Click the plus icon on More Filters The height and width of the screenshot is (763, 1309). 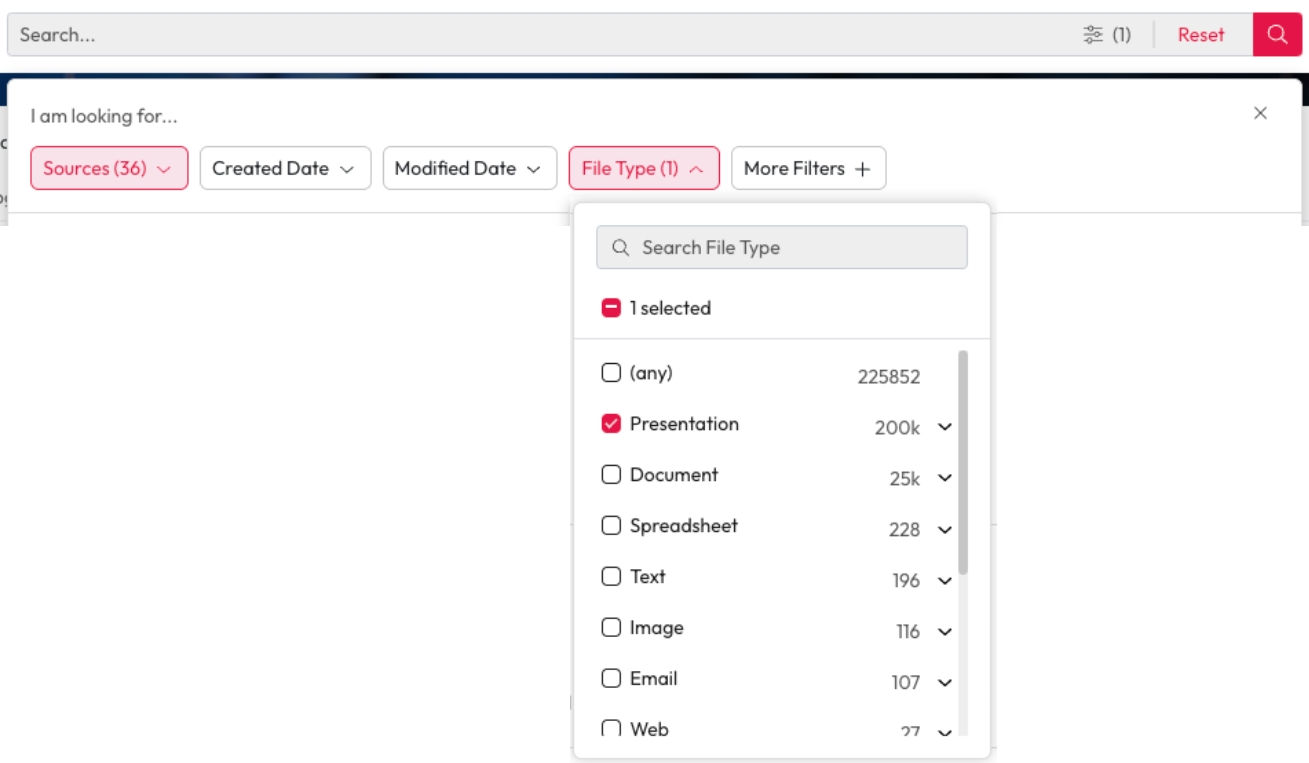tap(862, 169)
